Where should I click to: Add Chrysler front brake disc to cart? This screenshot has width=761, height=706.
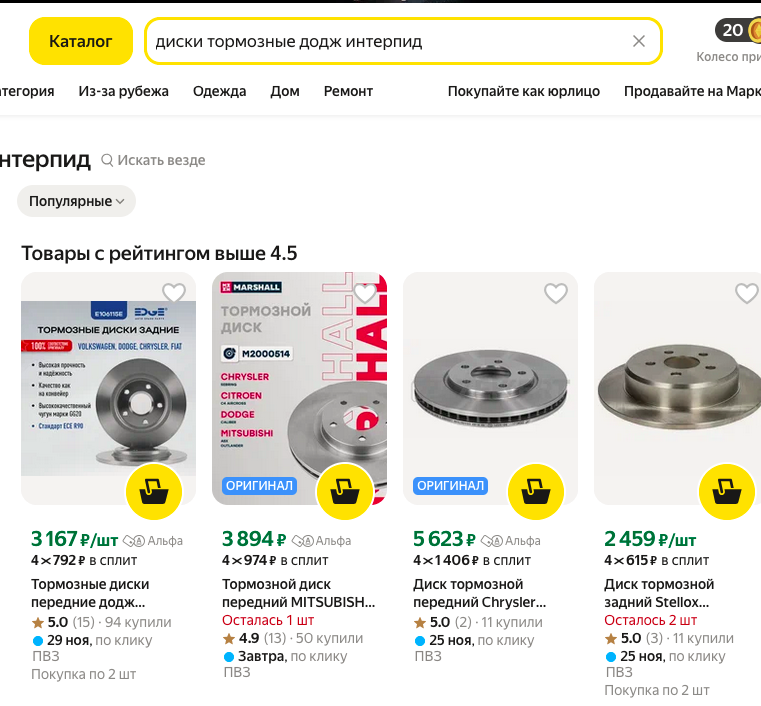point(536,492)
